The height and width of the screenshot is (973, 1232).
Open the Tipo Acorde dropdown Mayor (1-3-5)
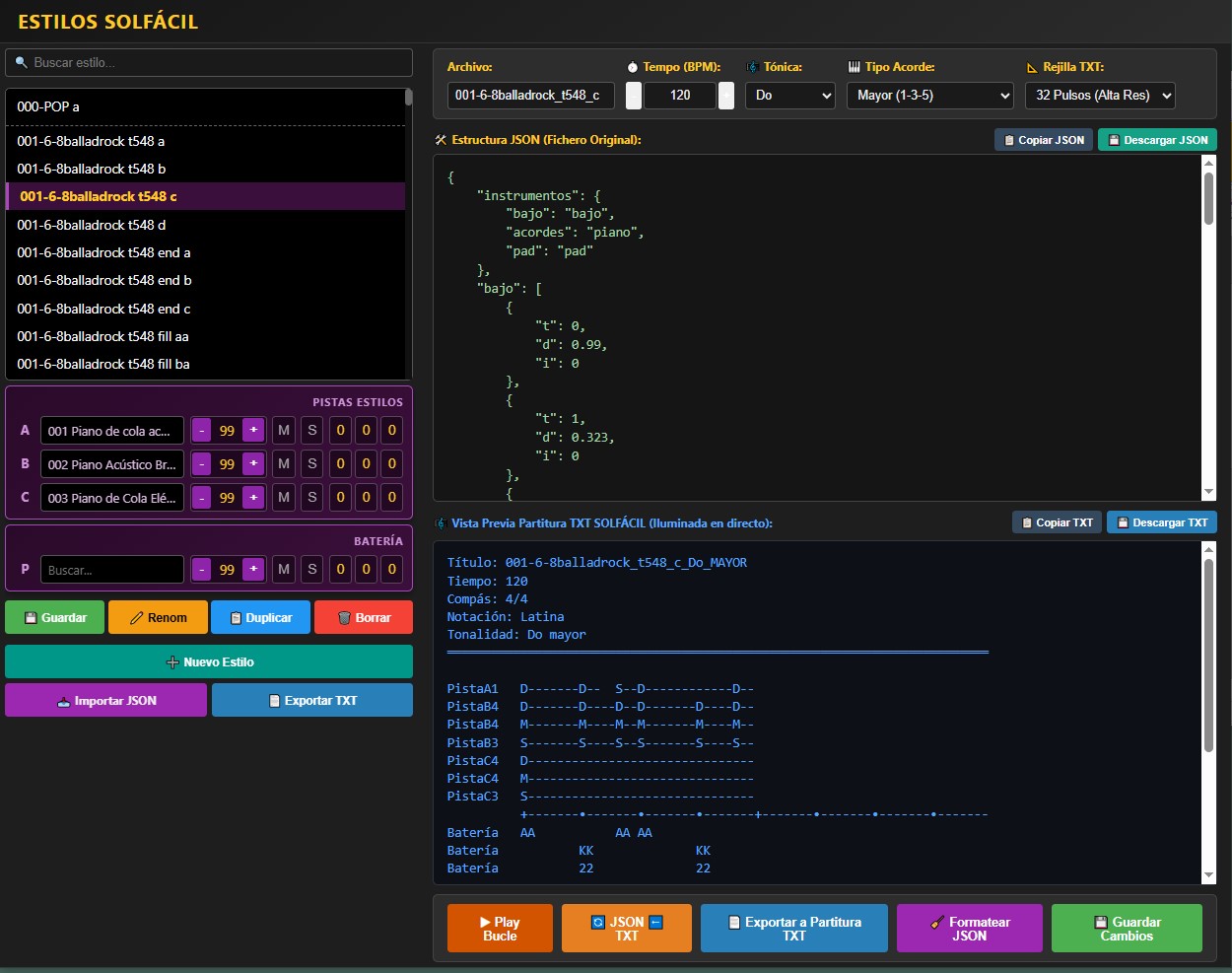point(930,95)
